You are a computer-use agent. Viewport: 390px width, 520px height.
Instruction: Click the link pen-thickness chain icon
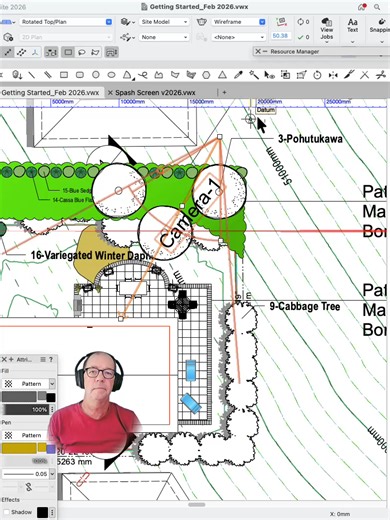click(29, 487)
